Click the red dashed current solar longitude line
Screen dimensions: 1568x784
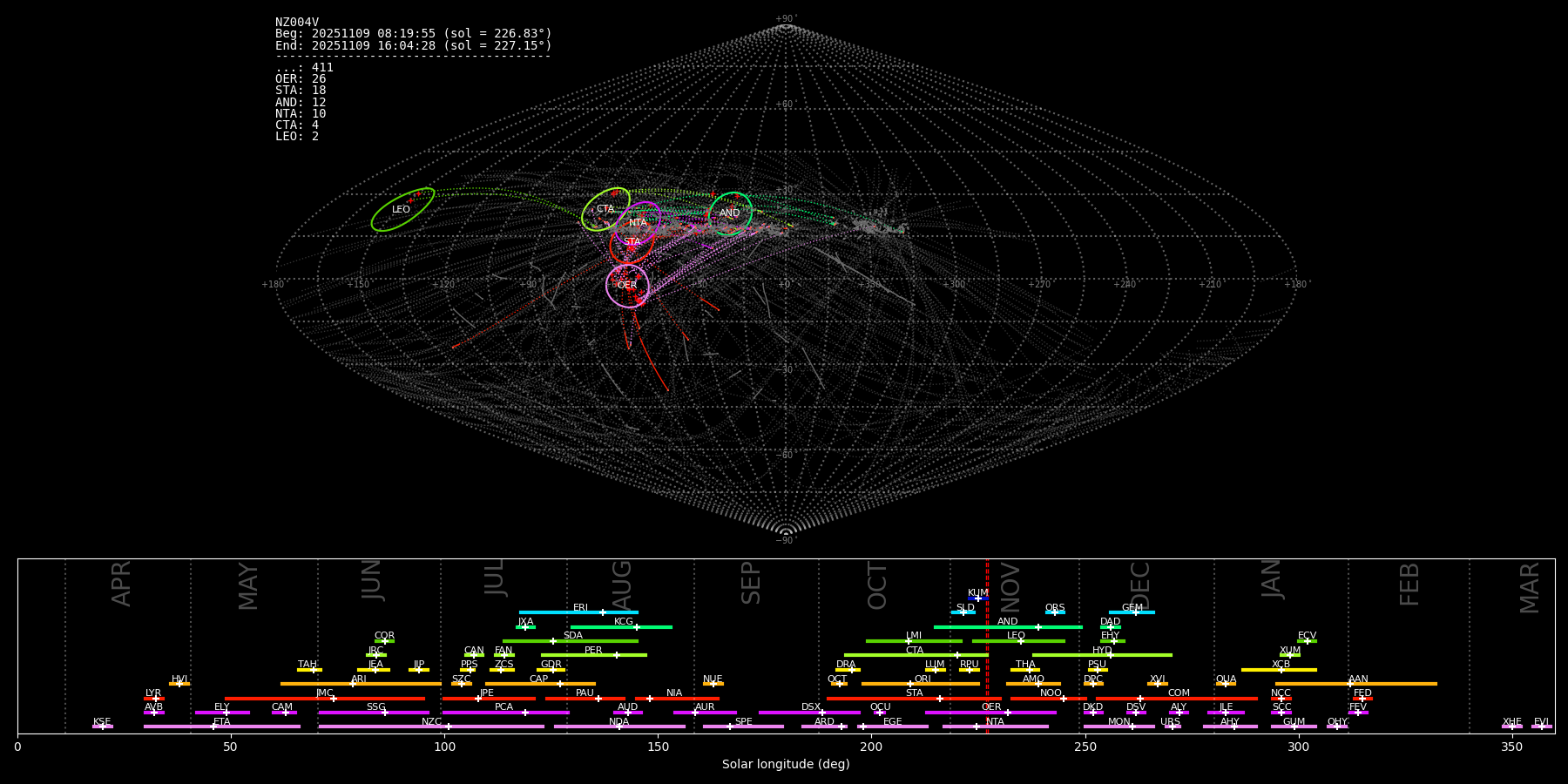point(987,645)
